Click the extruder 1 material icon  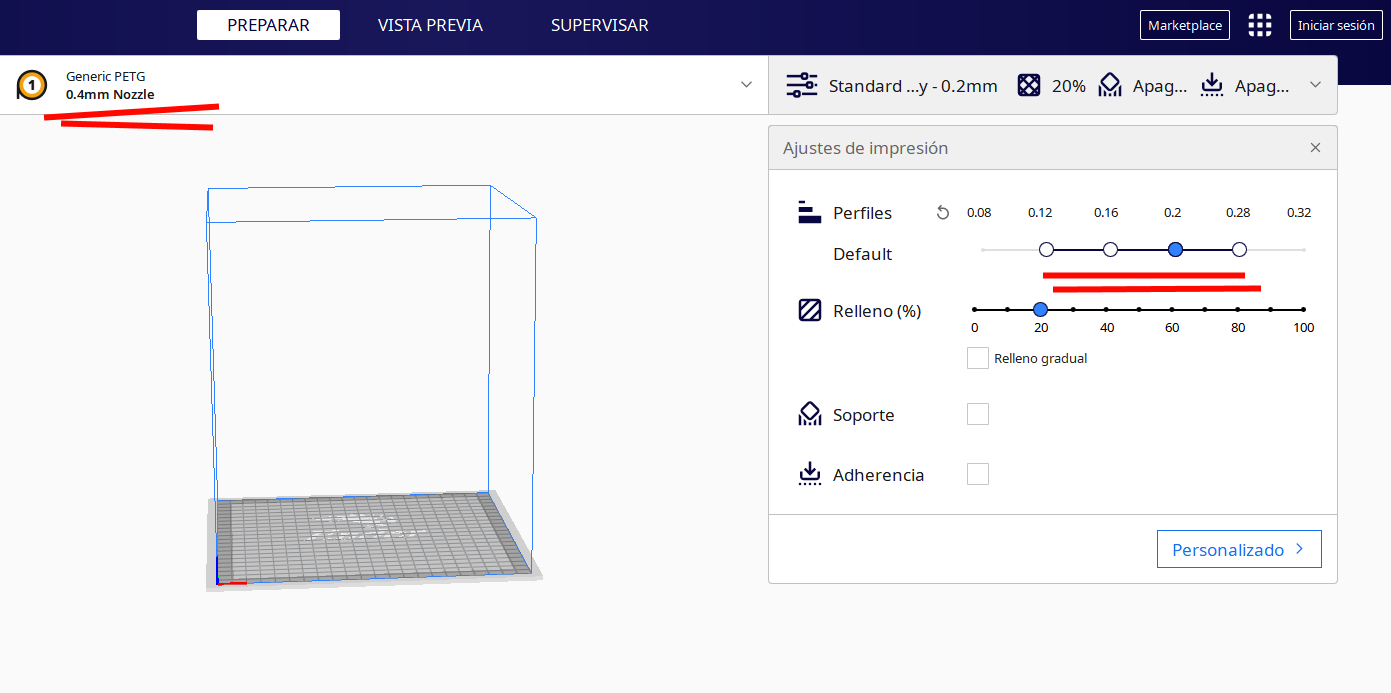32,86
